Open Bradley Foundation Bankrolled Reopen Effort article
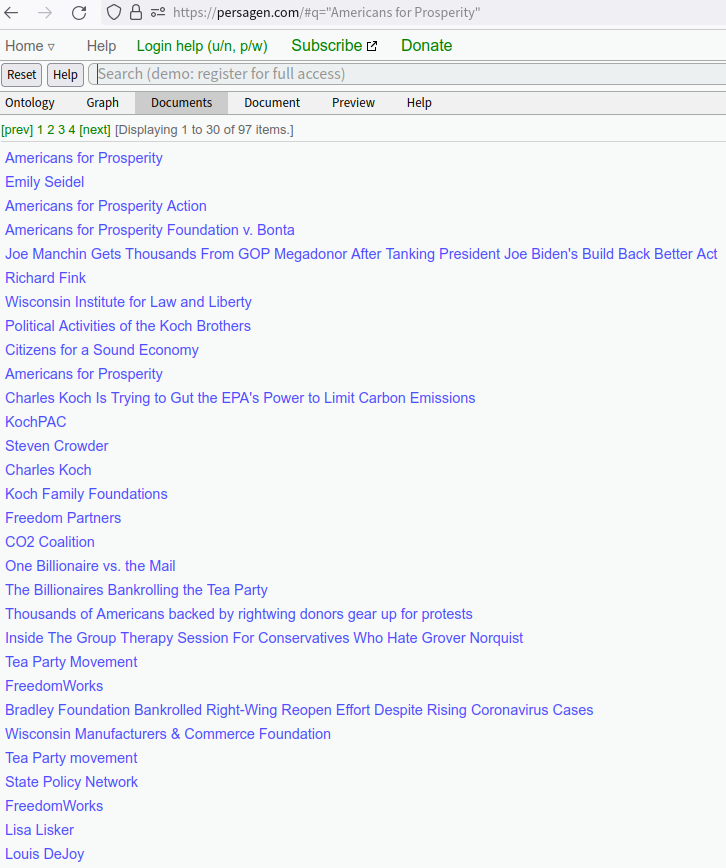726x868 pixels. pos(299,710)
